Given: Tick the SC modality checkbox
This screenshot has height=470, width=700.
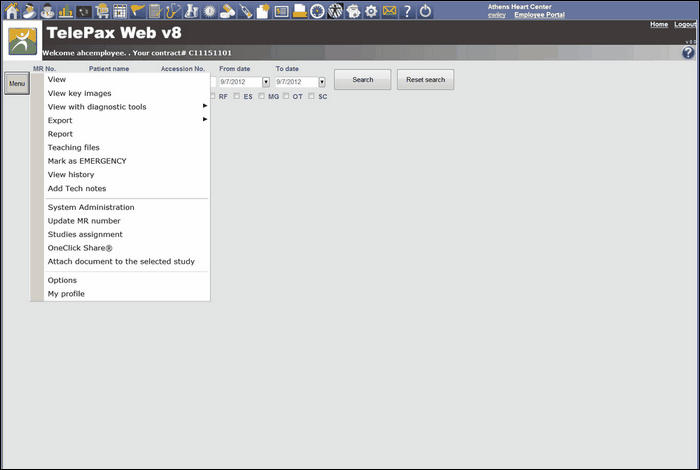Looking at the screenshot, I should click(311, 96).
